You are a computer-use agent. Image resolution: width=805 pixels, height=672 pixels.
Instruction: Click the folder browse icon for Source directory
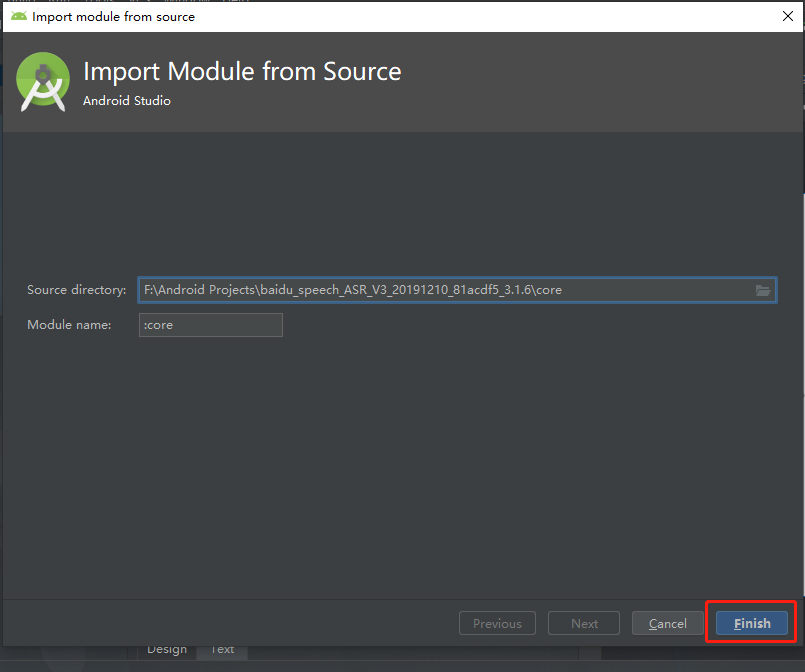coord(763,290)
